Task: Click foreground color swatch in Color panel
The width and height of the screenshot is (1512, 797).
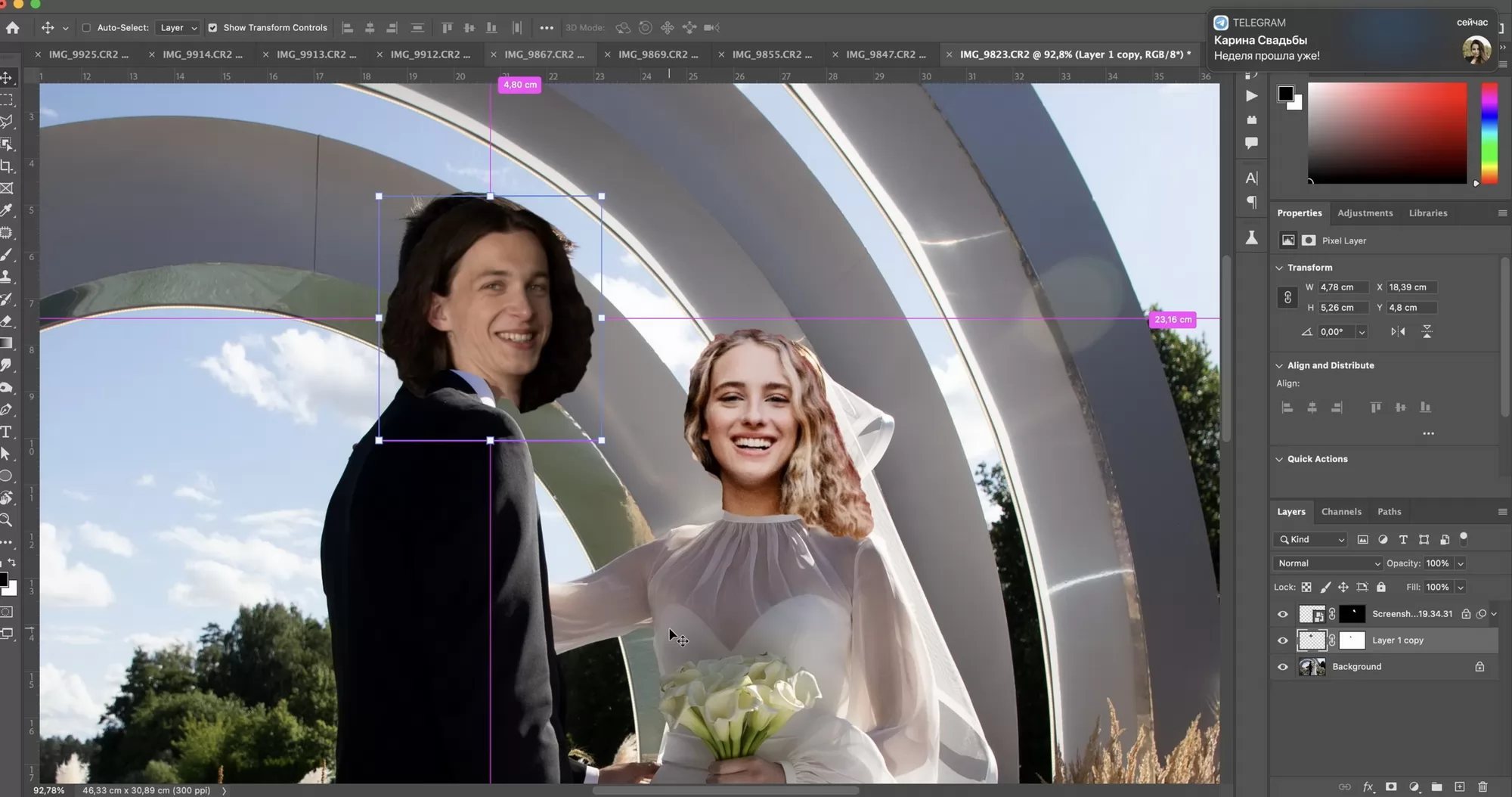Action: 1285,94
